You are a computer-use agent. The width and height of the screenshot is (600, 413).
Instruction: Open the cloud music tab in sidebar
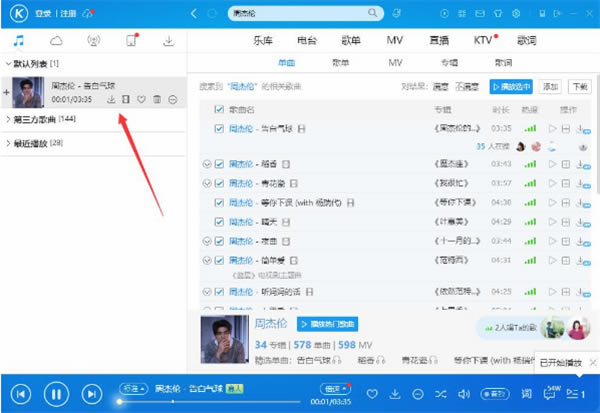pyautogui.click(x=56, y=41)
